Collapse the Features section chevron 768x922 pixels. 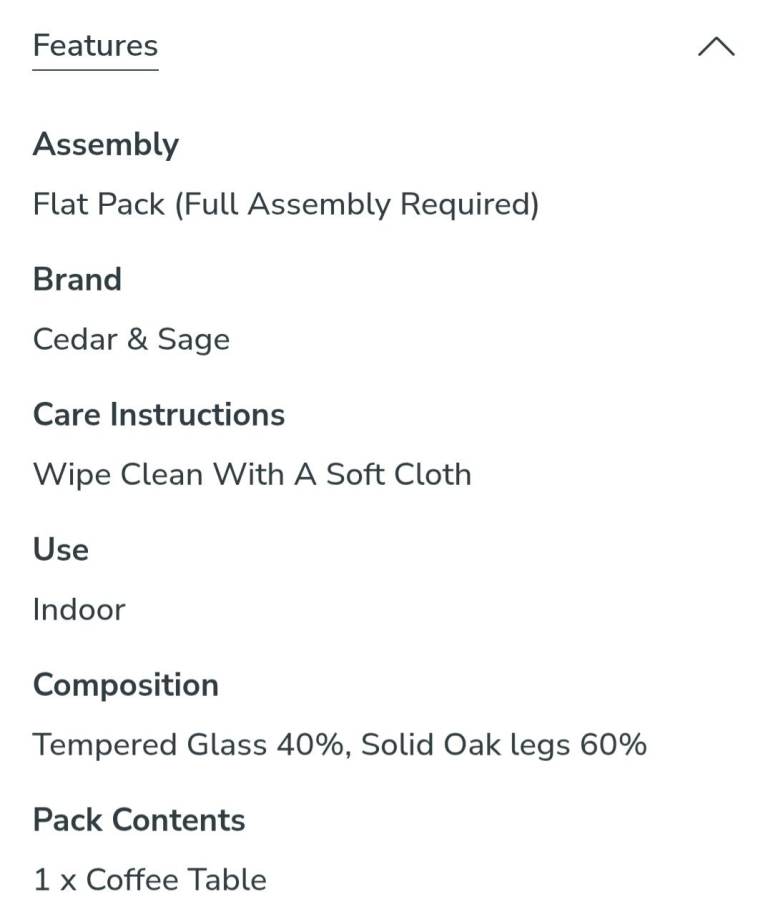coord(716,46)
